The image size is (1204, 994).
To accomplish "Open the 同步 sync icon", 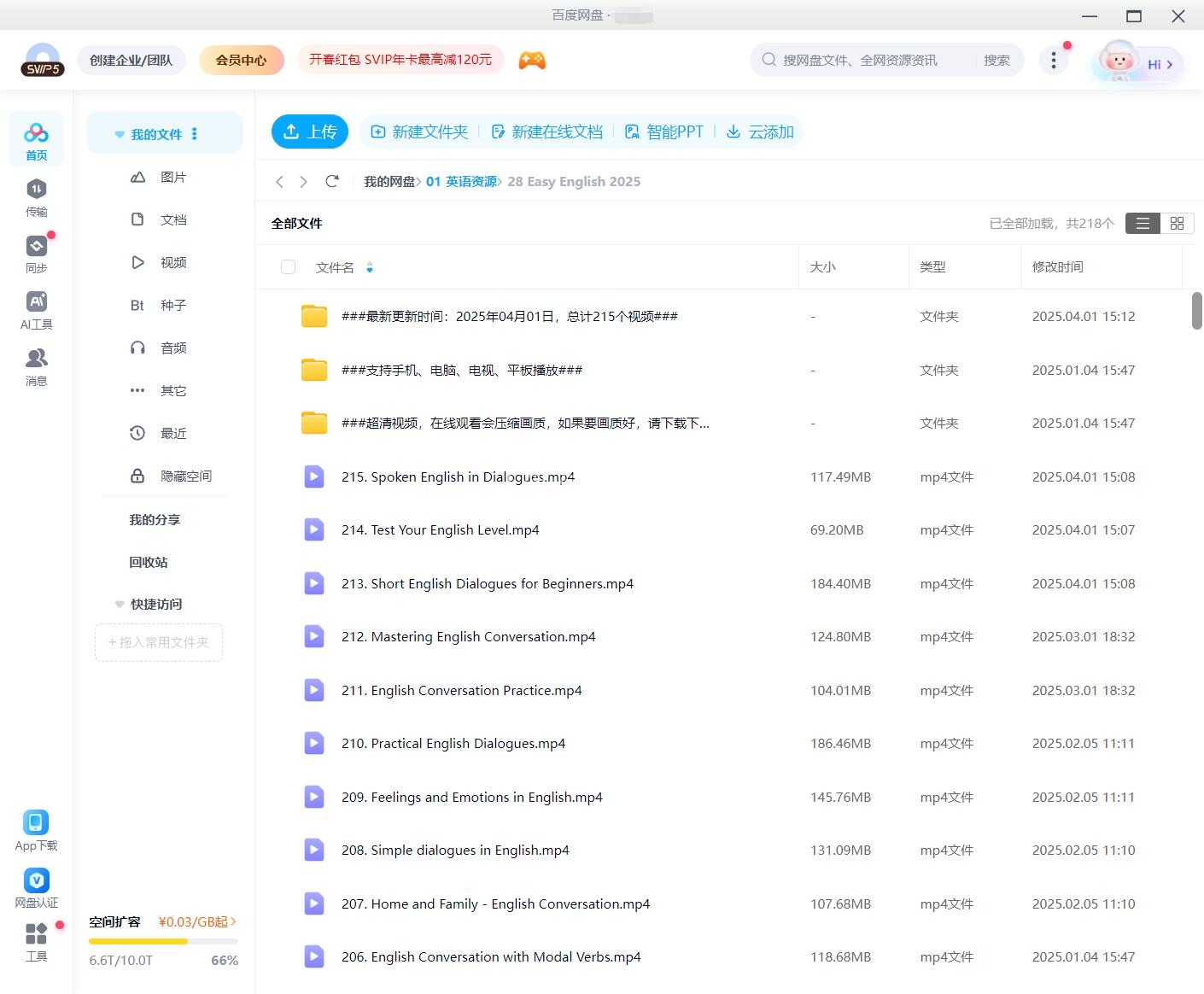I will [36, 254].
